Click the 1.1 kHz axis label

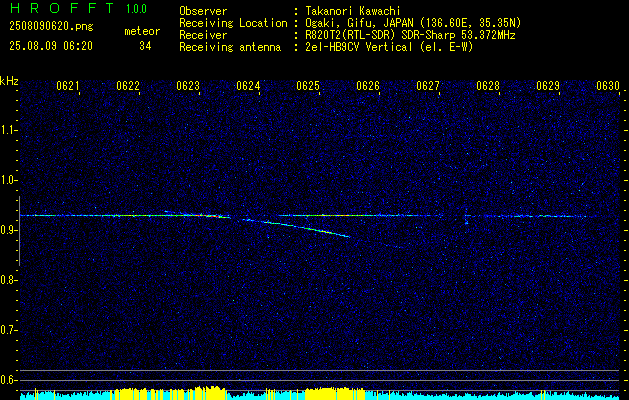point(8,130)
